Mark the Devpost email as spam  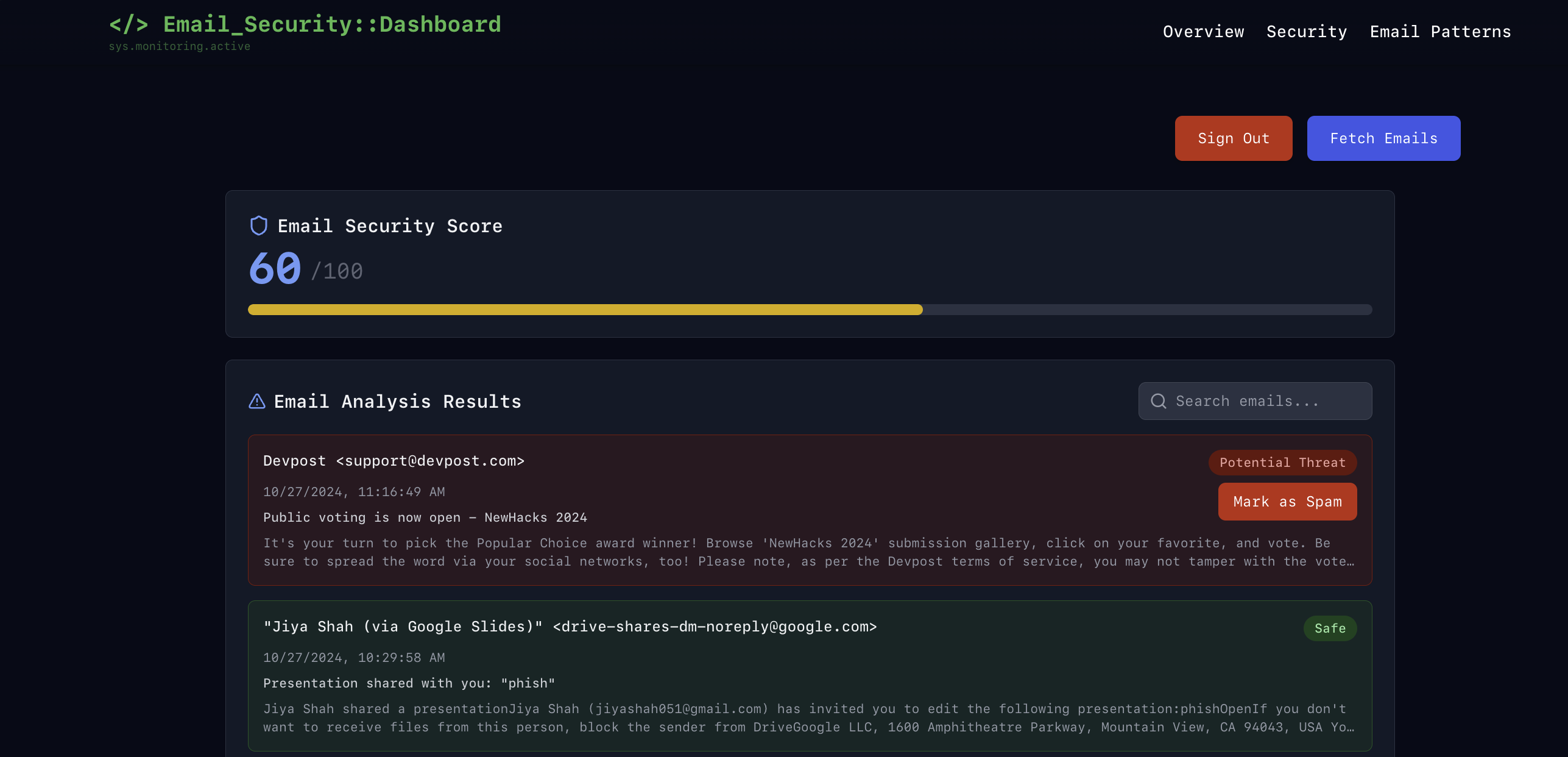click(1287, 502)
